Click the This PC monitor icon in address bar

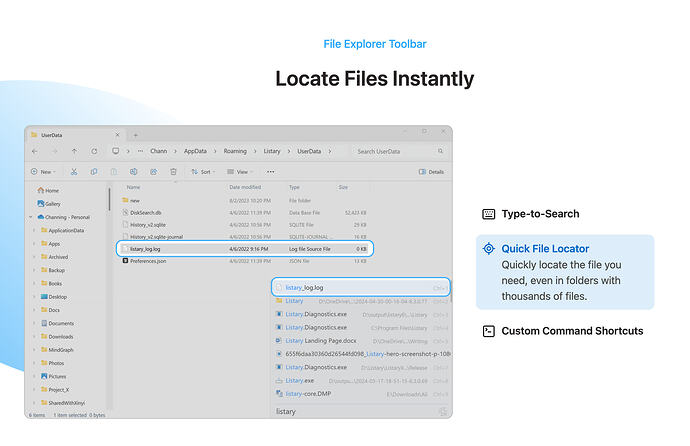click(115, 151)
